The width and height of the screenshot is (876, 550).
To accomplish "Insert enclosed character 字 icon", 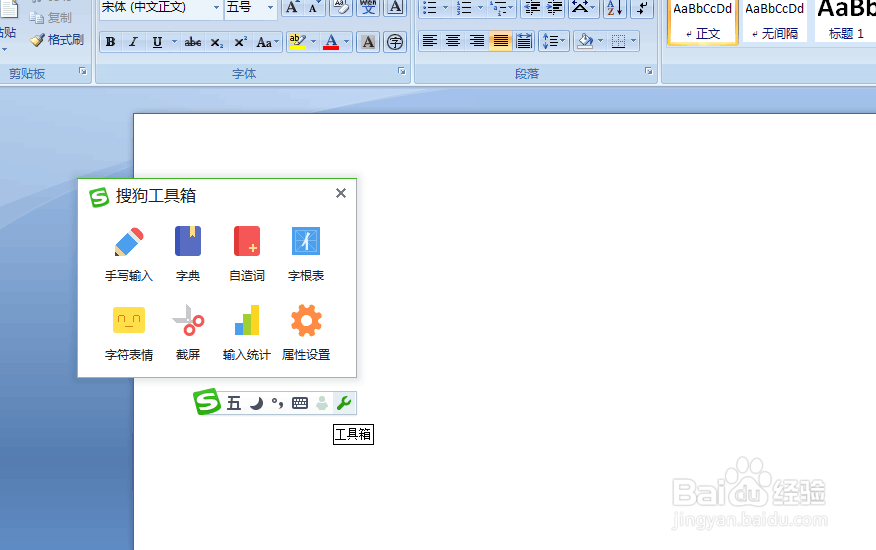I will 395,42.
